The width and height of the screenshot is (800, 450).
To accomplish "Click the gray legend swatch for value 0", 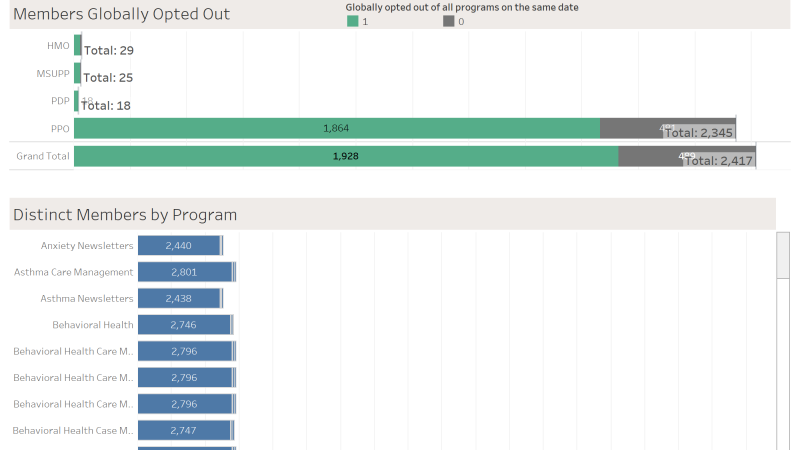I will pyautogui.click(x=448, y=21).
